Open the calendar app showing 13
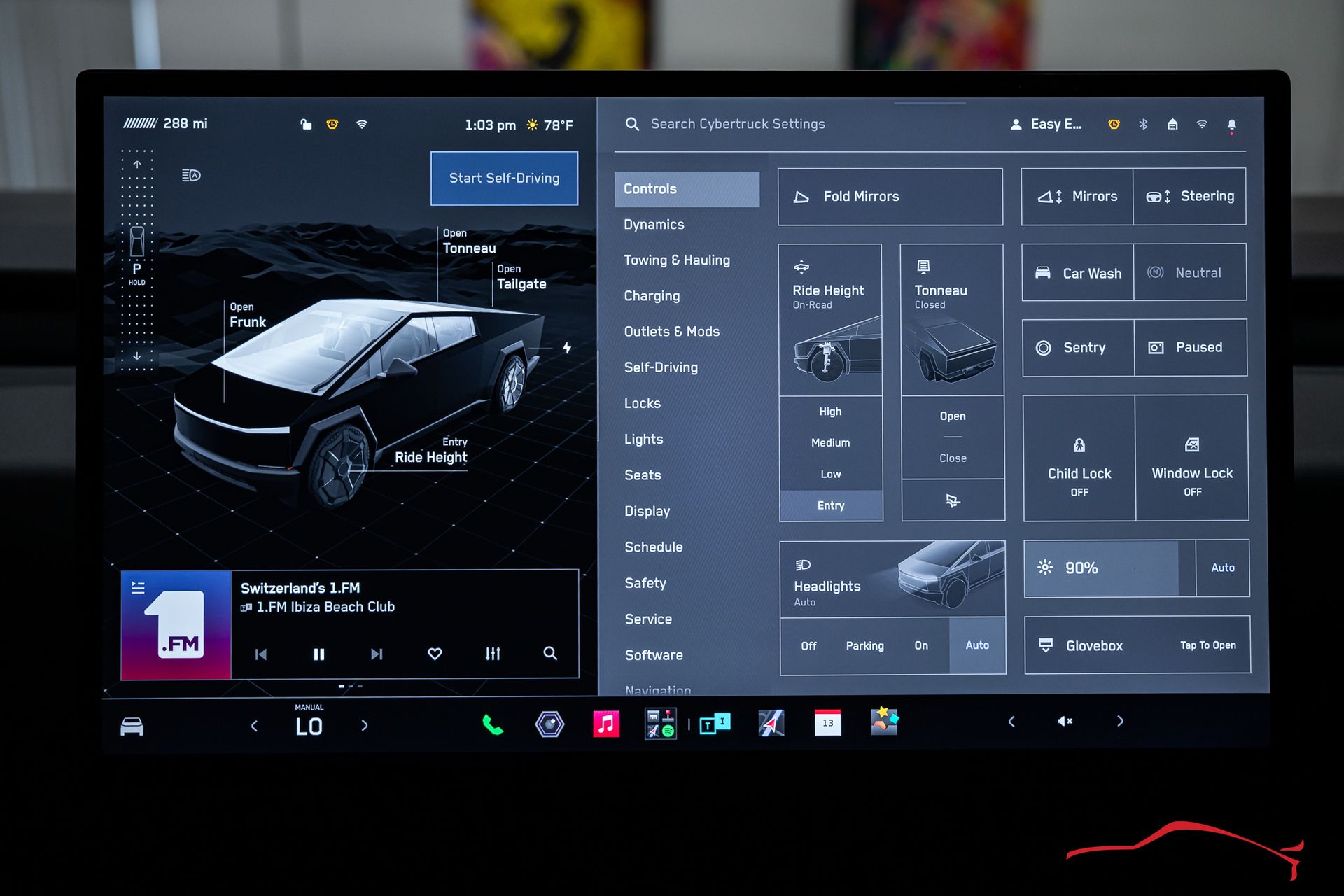Image resolution: width=1344 pixels, height=896 pixels. click(827, 723)
